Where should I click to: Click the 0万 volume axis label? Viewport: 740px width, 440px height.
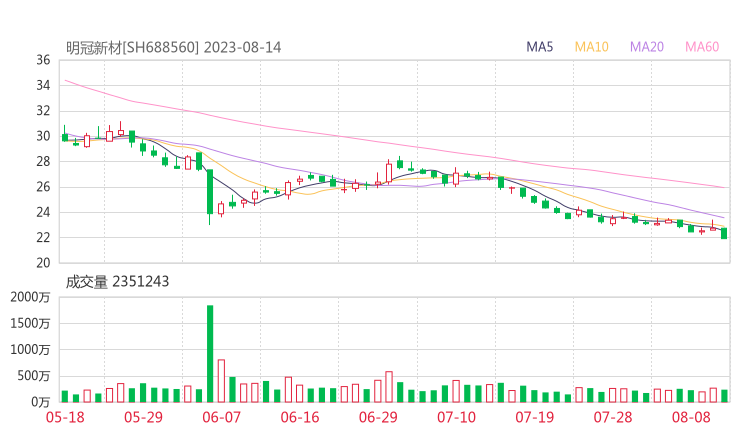[x=41, y=402]
